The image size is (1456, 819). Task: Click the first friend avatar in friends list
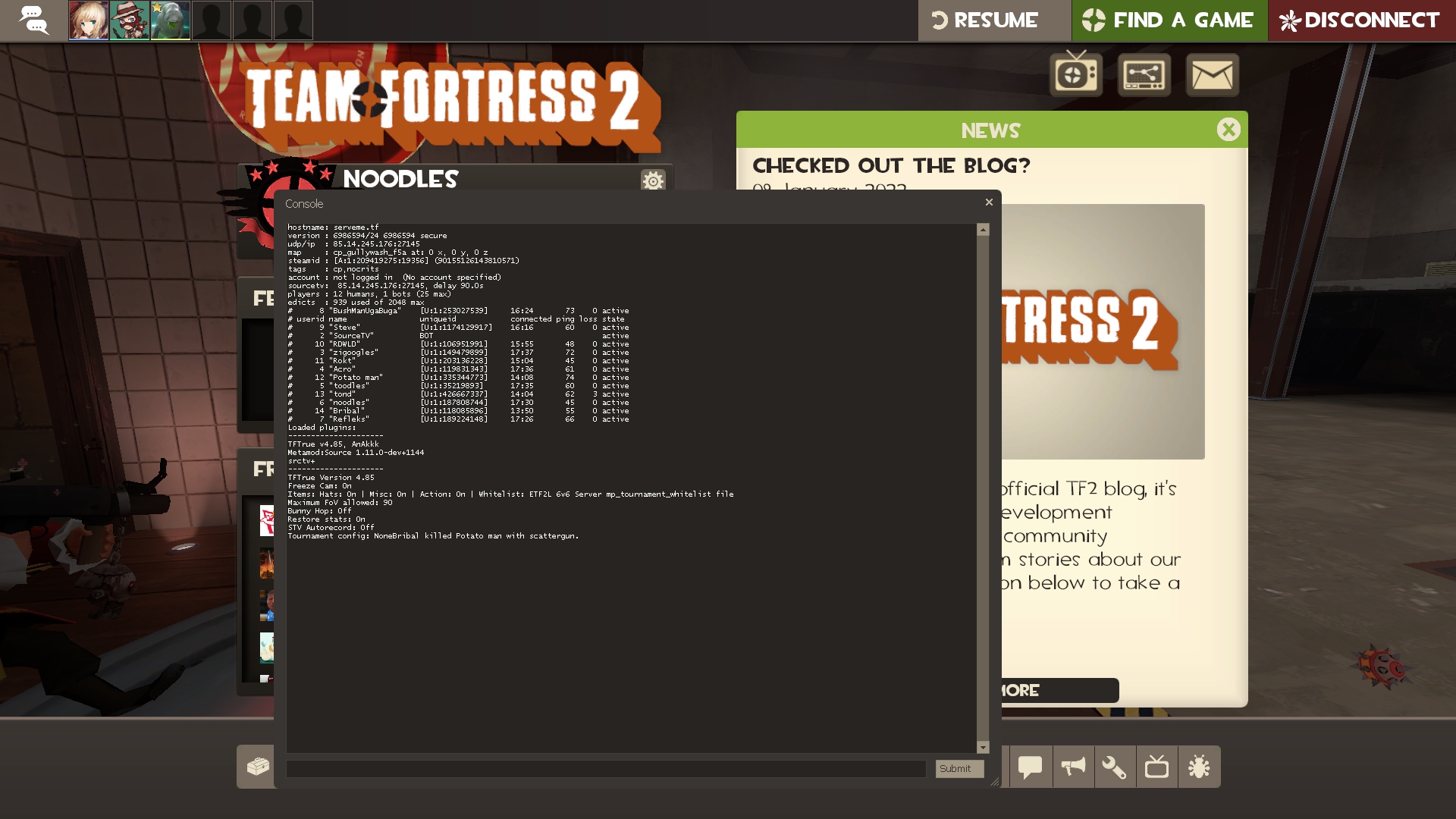[x=266, y=521]
